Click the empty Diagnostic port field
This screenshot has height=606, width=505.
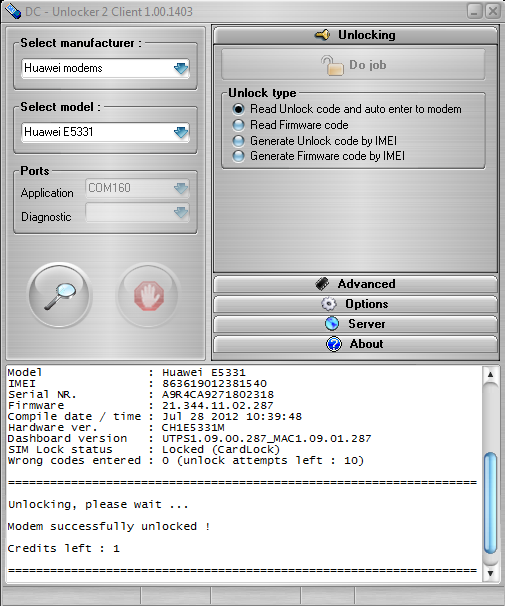click(x=137, y=212)
